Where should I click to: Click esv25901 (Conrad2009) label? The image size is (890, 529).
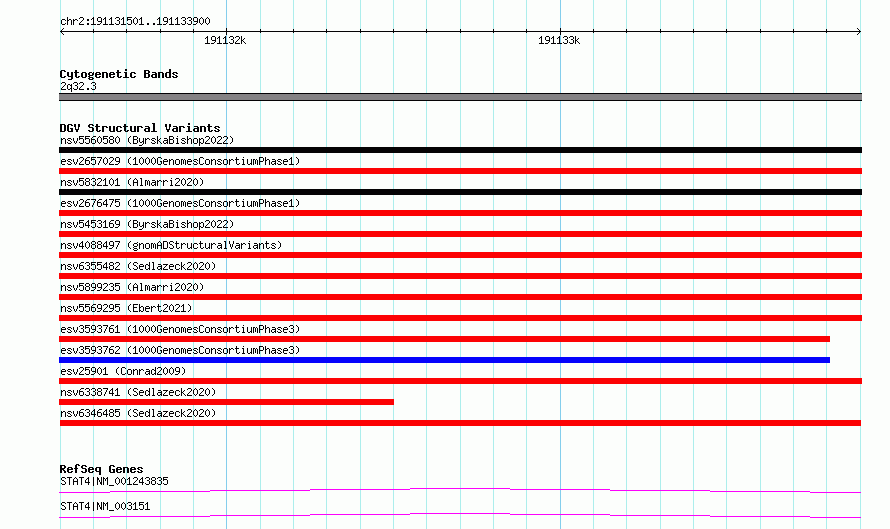123,371
